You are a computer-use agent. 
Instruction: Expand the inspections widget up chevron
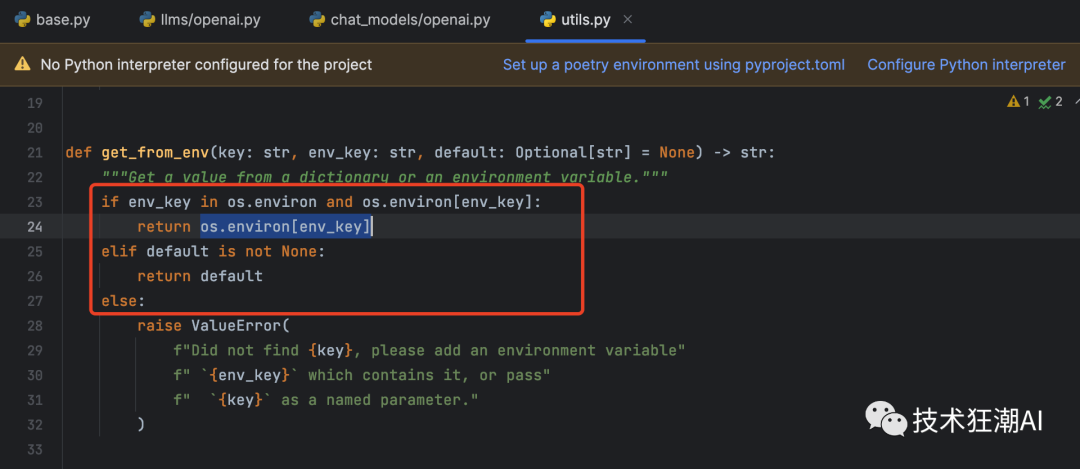pyautogui.click(x=1073, y=102)
